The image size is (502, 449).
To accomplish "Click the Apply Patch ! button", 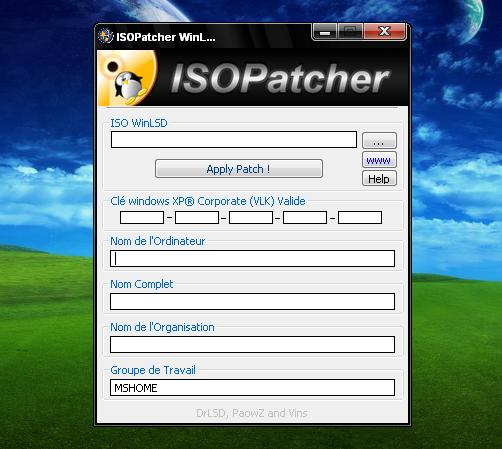I will coord(239,169).
